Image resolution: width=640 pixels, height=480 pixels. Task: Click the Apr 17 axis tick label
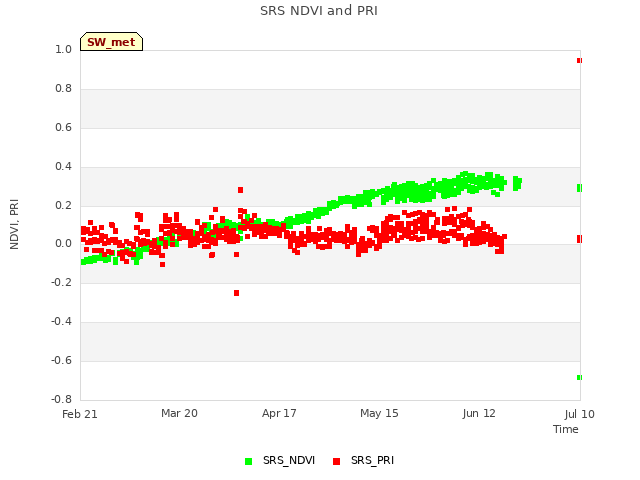279,413
